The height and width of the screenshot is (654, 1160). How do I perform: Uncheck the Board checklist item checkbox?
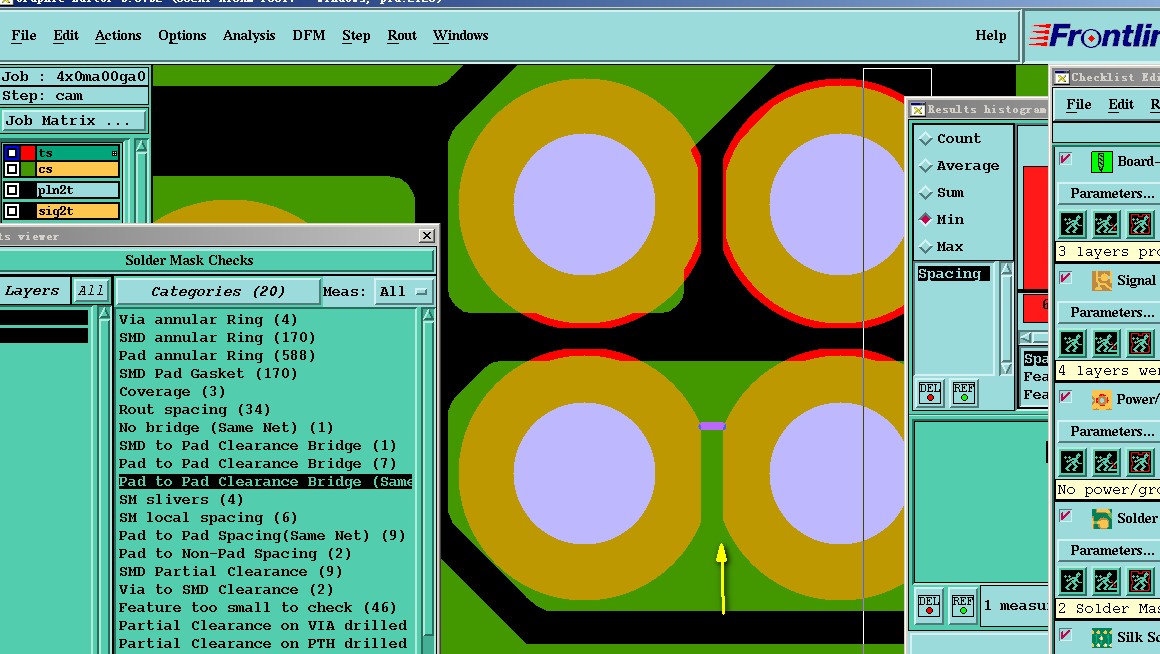coord(1066,158)
